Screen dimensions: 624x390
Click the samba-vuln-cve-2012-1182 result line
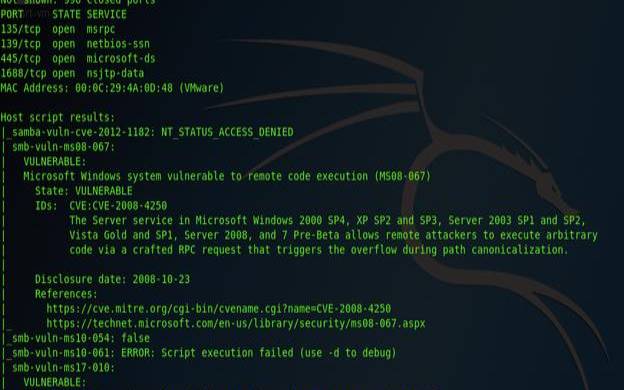click(x=152, y=132)
